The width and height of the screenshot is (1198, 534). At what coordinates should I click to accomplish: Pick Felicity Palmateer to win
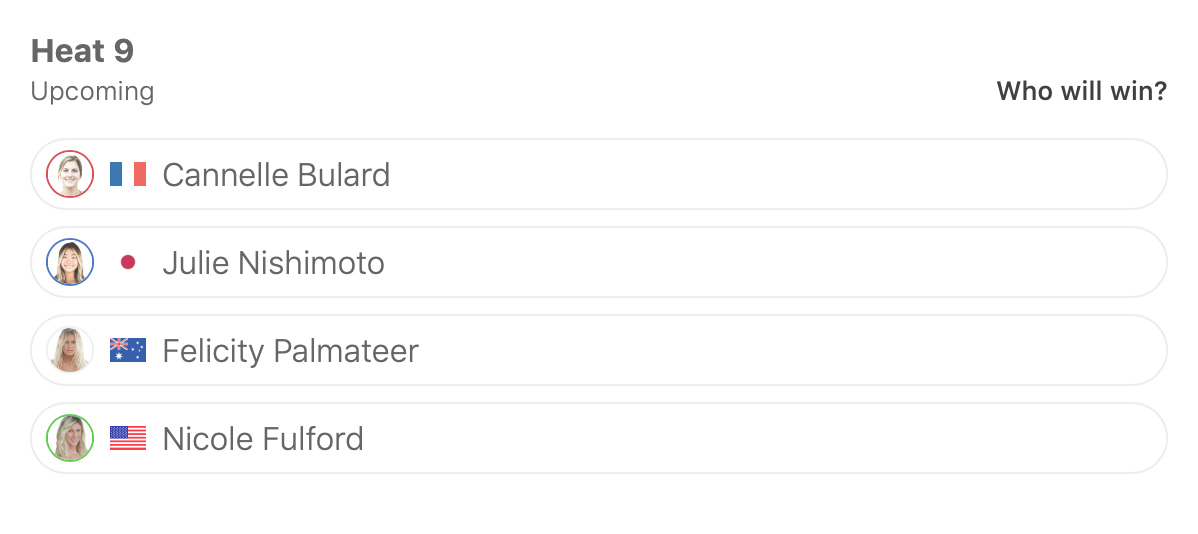[x=700, y=351]
